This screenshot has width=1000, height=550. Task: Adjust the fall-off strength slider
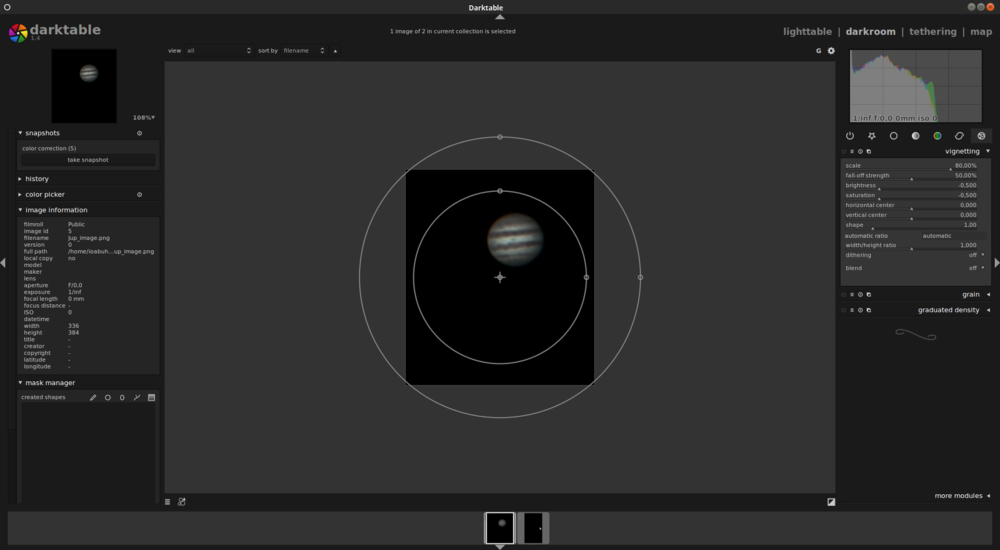(911, 176)
